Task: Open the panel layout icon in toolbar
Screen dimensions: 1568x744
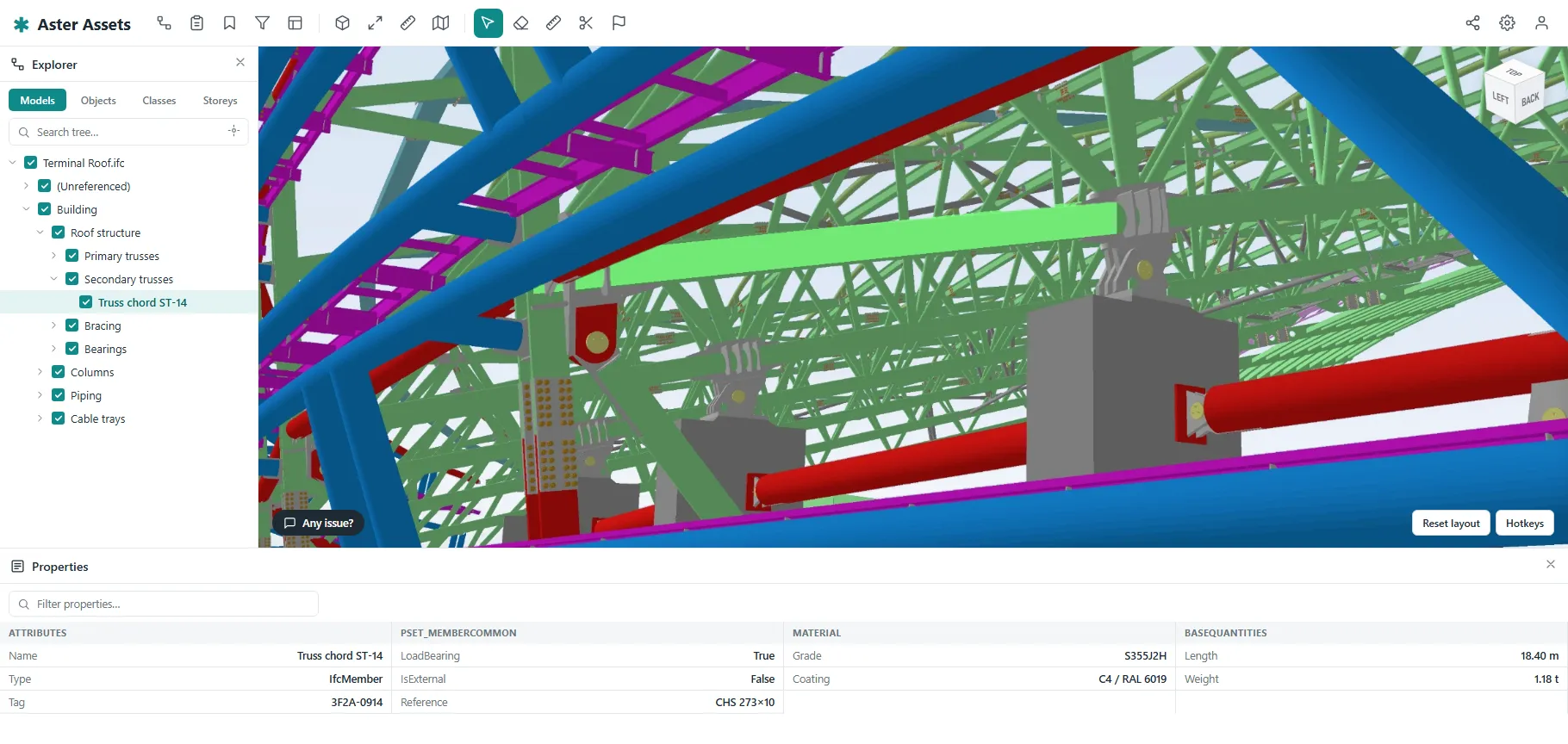Action: (295, 23)
